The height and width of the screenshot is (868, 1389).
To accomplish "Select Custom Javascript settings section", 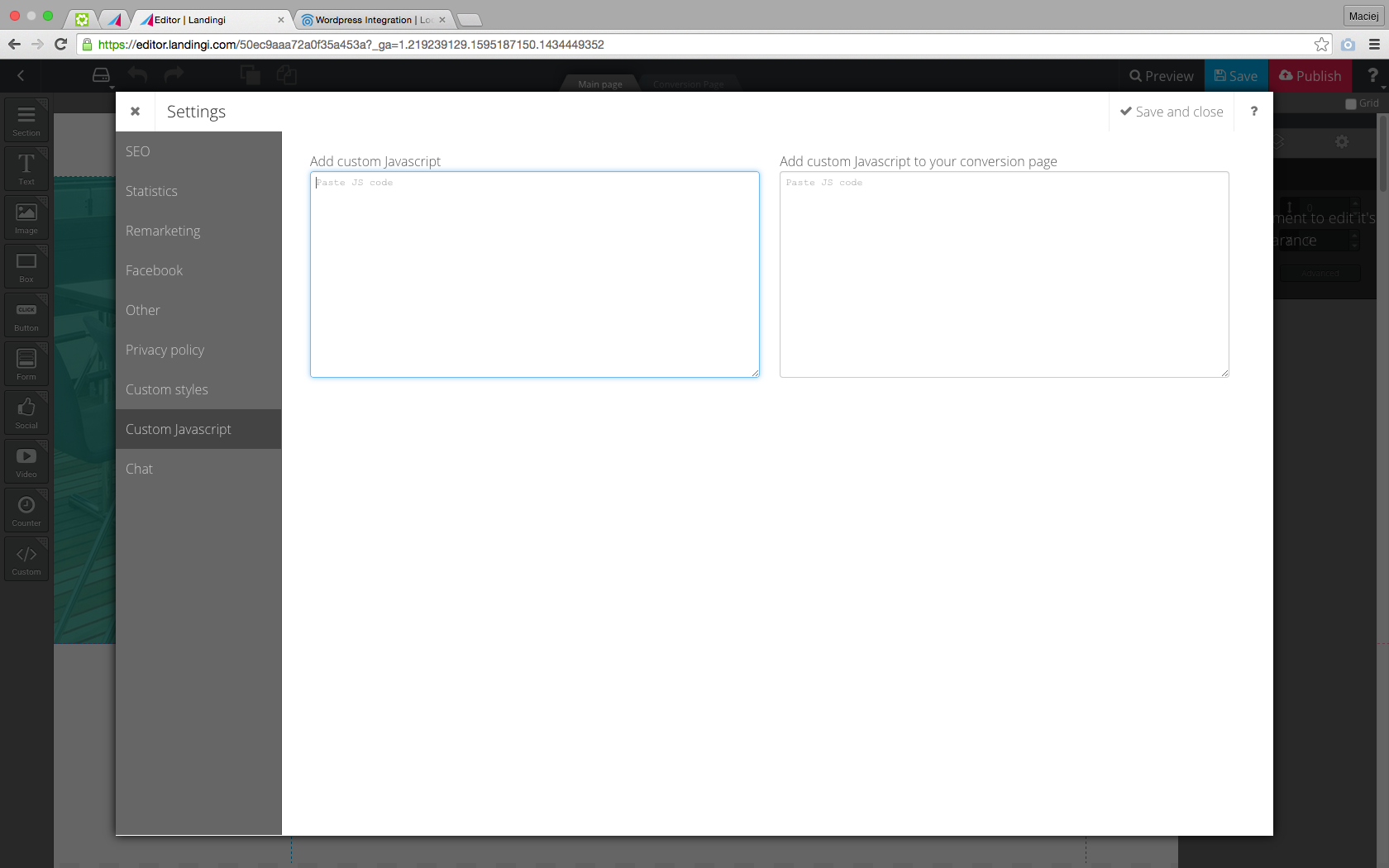I will pos(198,429).
